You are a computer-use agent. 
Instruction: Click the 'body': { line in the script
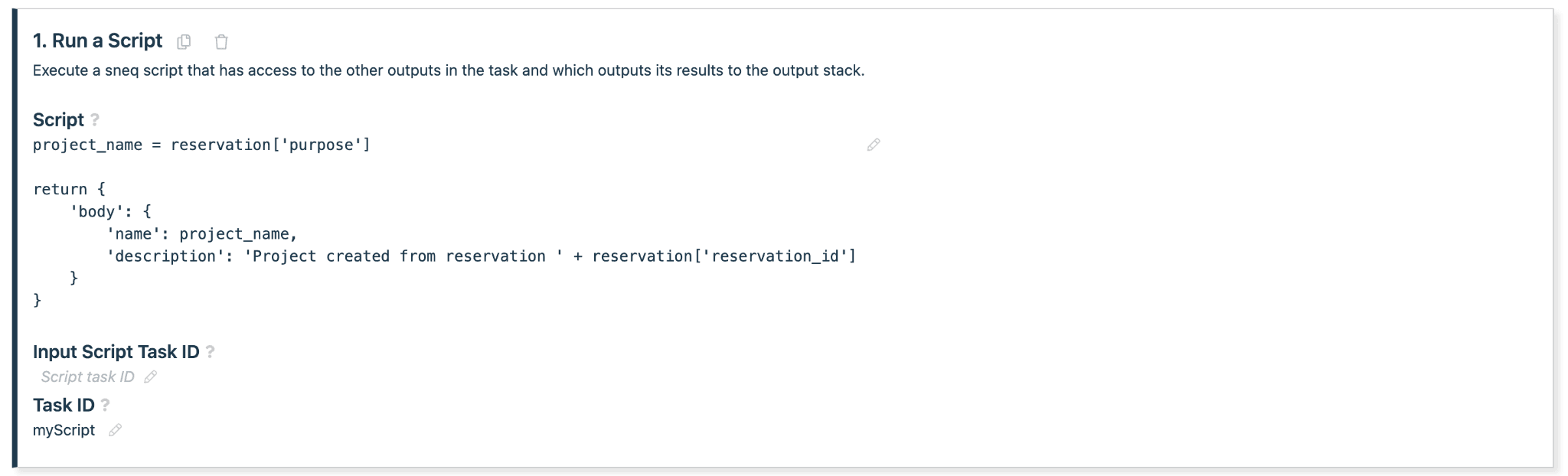[x=110, y=211]
